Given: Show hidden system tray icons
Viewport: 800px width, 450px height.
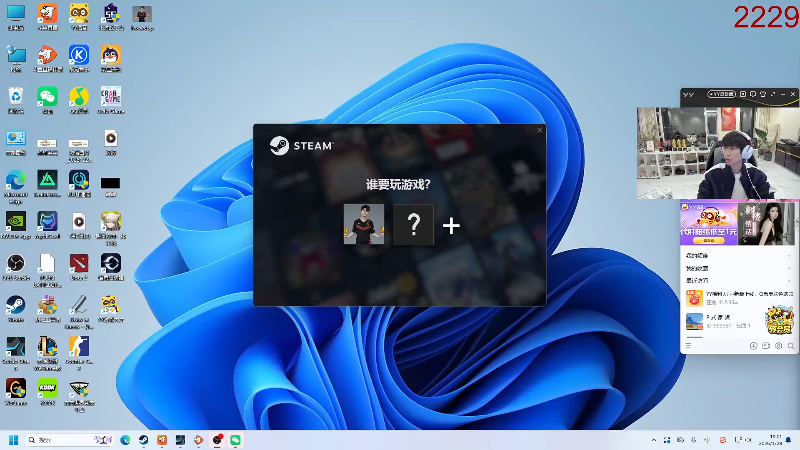Looking at the screenshot, I should [654, 440].
